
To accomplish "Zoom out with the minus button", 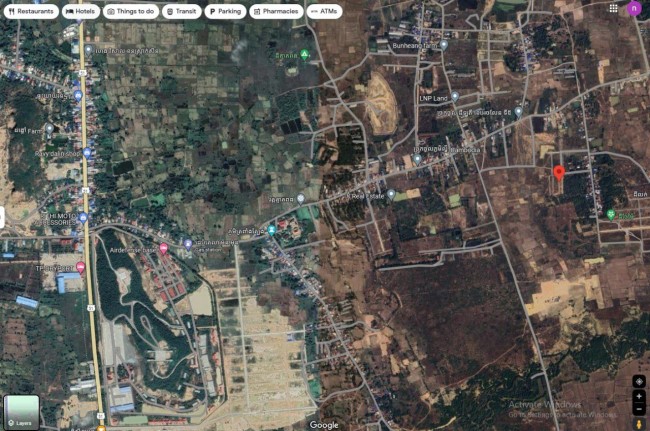I will click(x=639, y=409).
